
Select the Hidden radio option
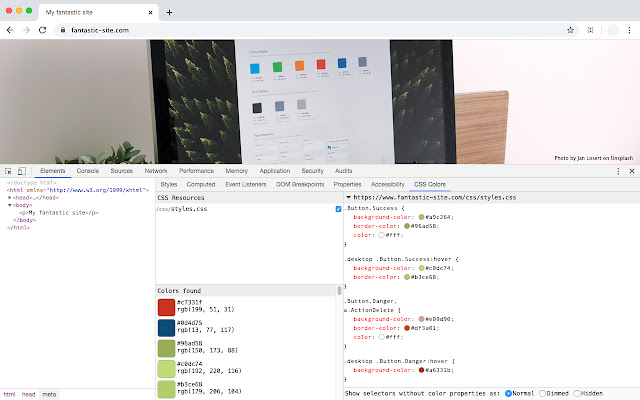coord(577,393)
